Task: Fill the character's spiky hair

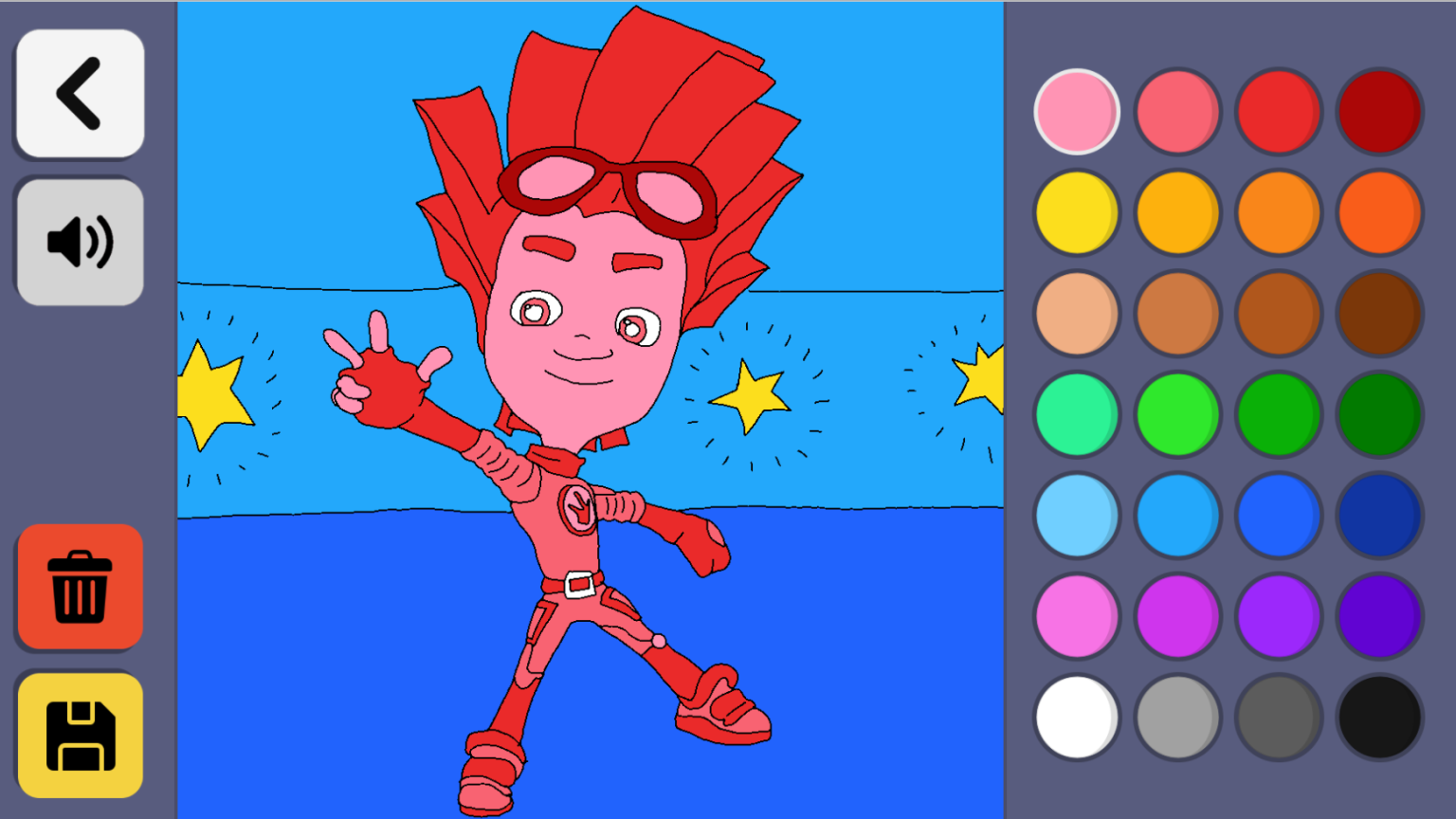Action: click(x=645, y=95)
